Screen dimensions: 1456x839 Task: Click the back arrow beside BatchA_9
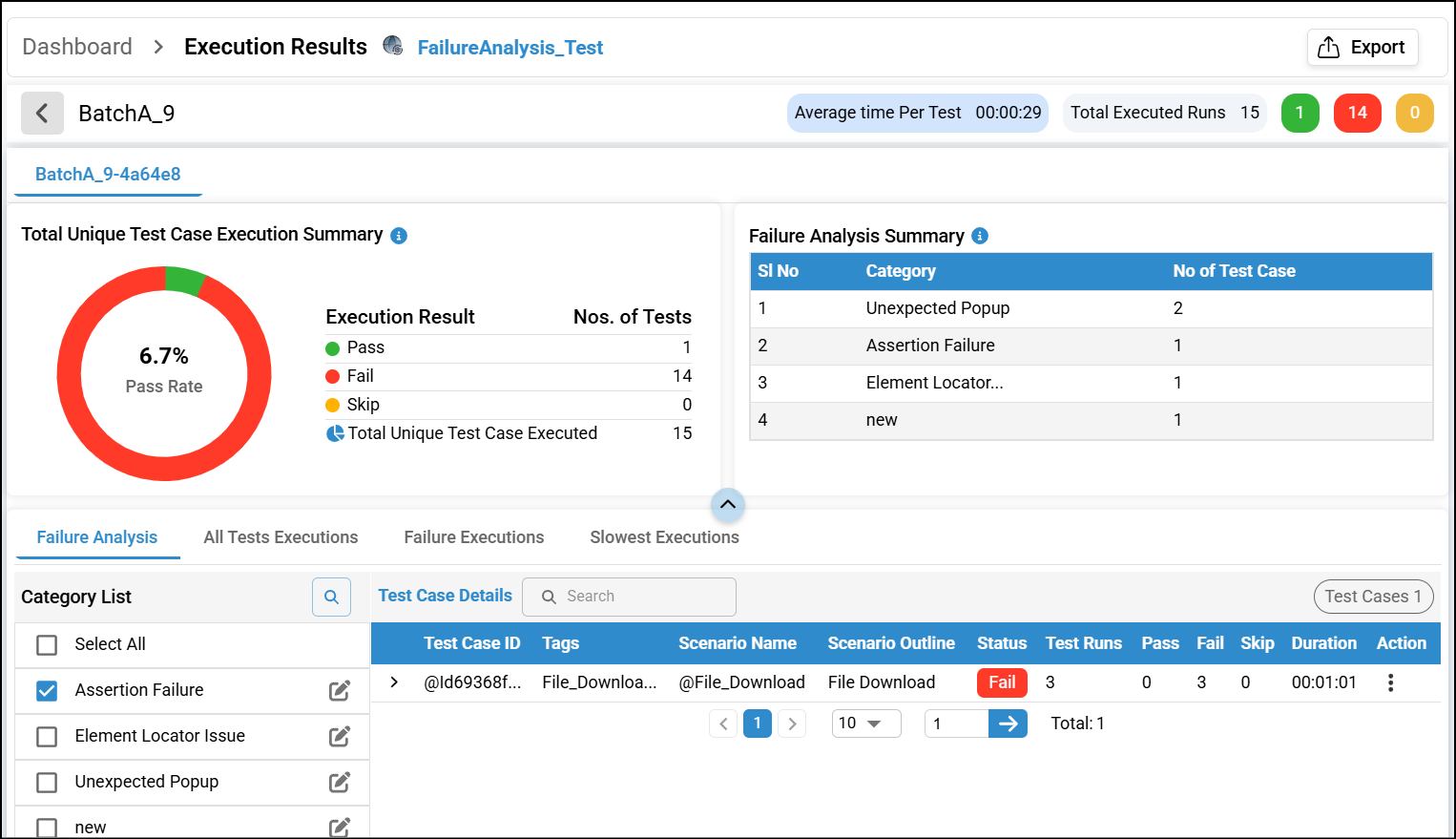tap(42, 114)
